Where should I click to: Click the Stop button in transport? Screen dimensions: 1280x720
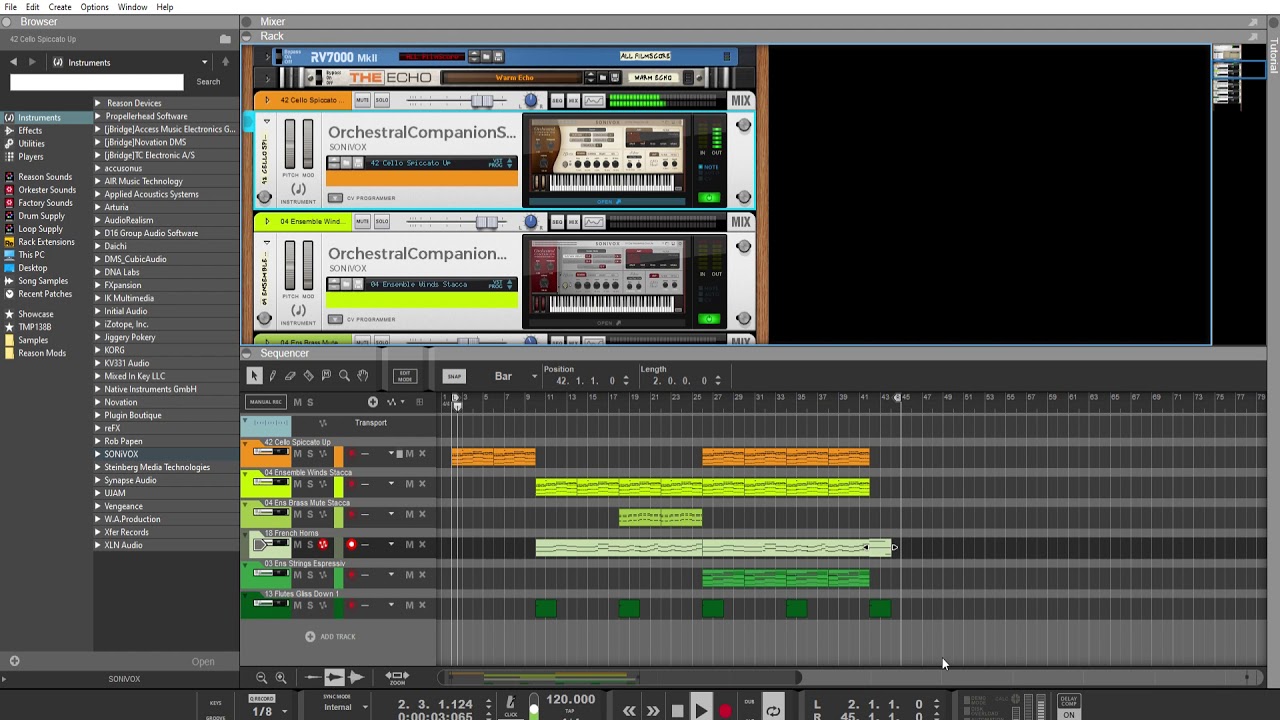[677, 711]
